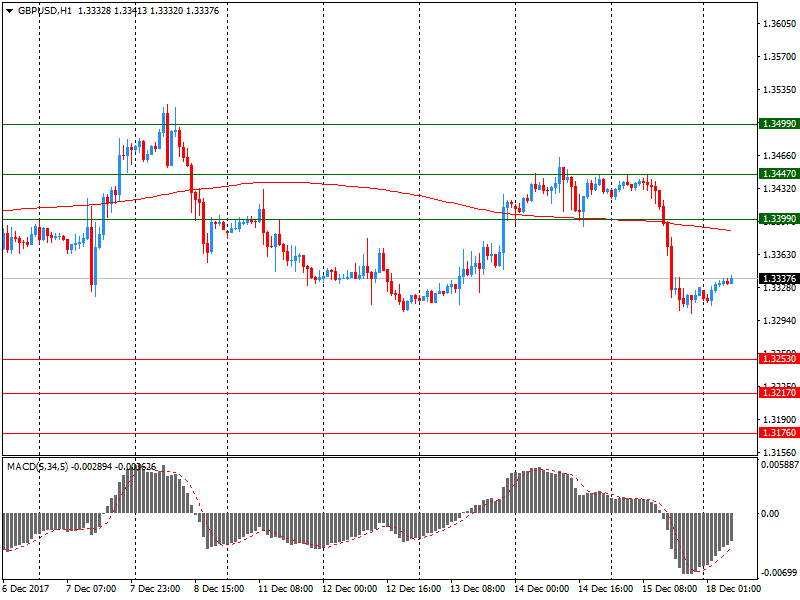Click the MACD values -0.002894 -0.003626
The width and height of the screenshot is (800, 600).
[x=113, y=467]
